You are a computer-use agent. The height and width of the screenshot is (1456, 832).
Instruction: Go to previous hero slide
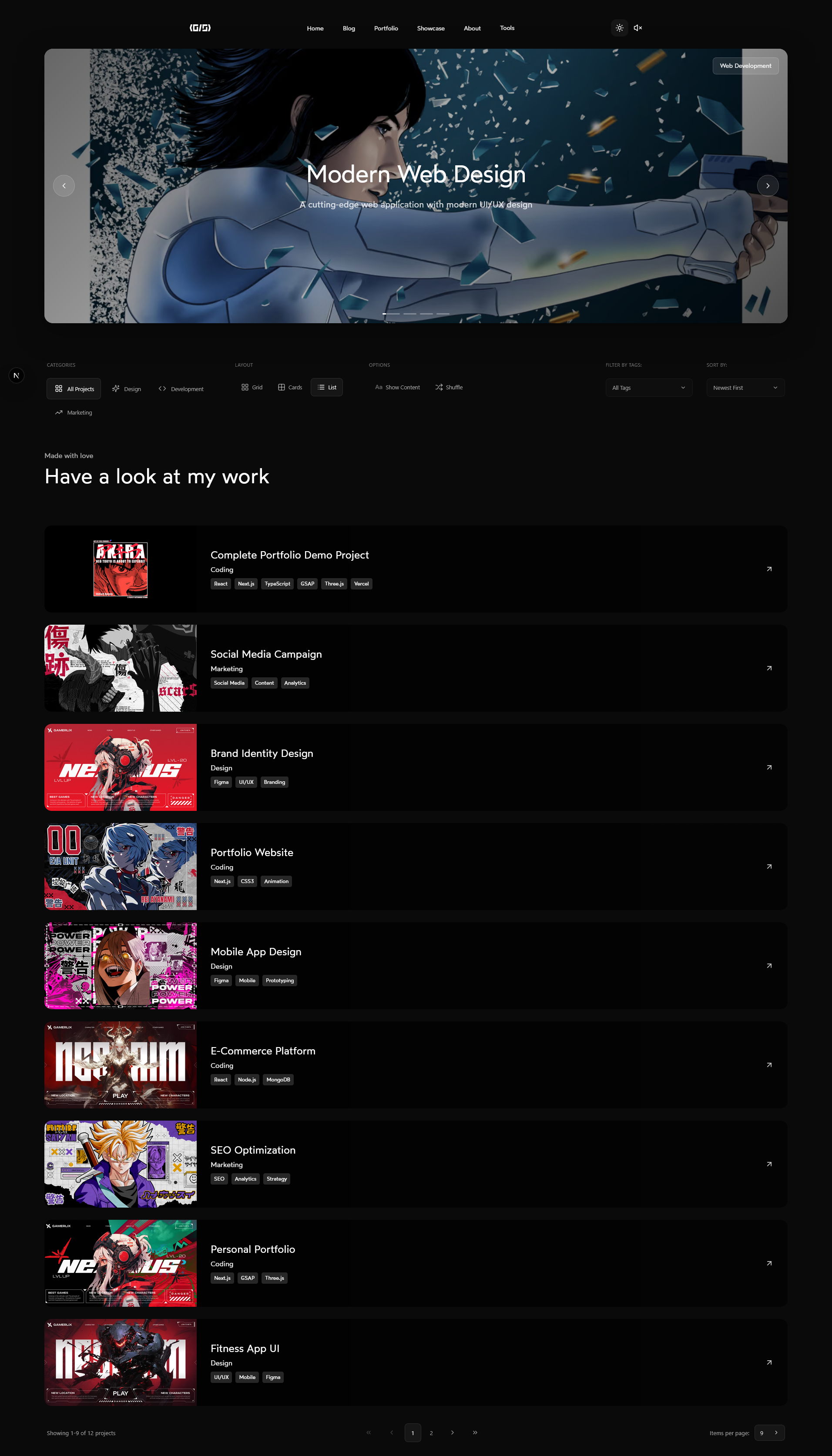[64, 186]
